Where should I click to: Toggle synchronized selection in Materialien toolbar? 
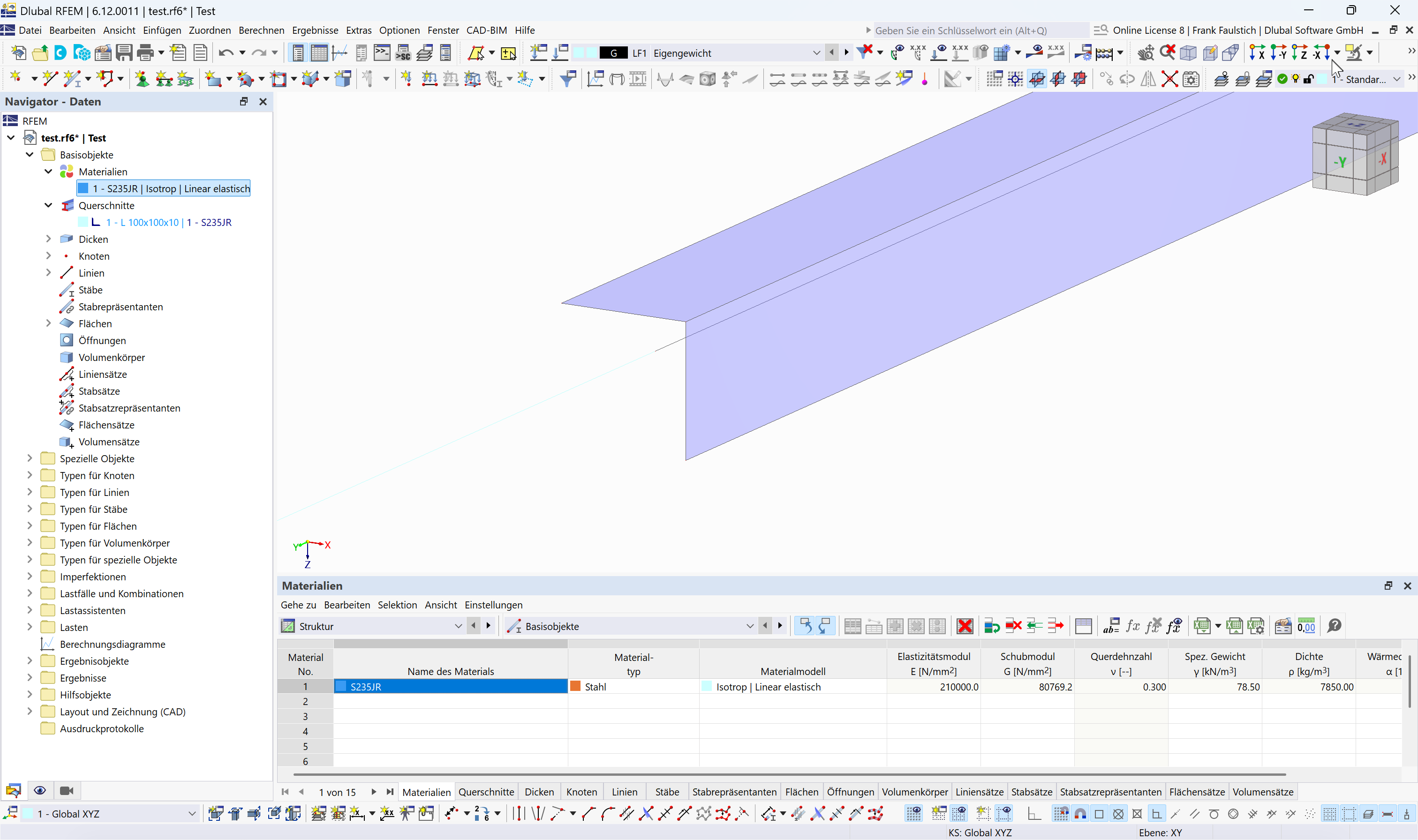pos(805,625)
